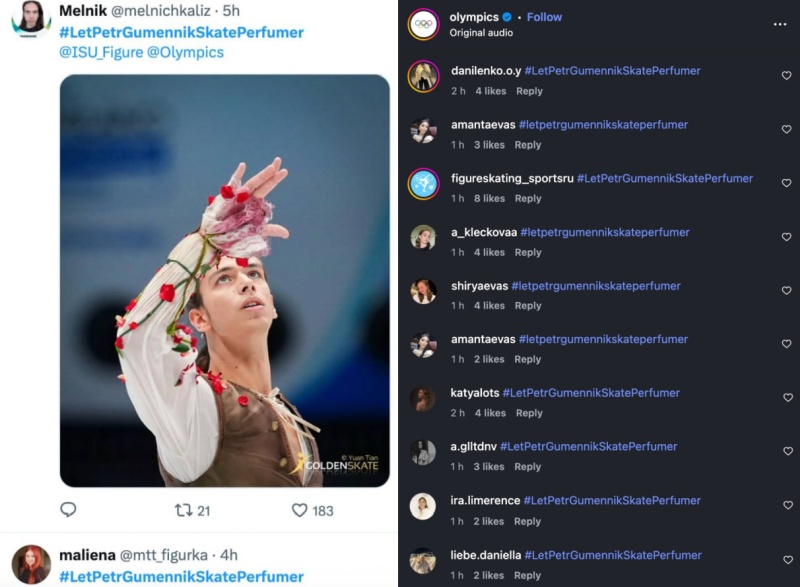Open the three-dot options menu beside olympics
The width and height of the screenshot is (800, 587).
point(780,24)
